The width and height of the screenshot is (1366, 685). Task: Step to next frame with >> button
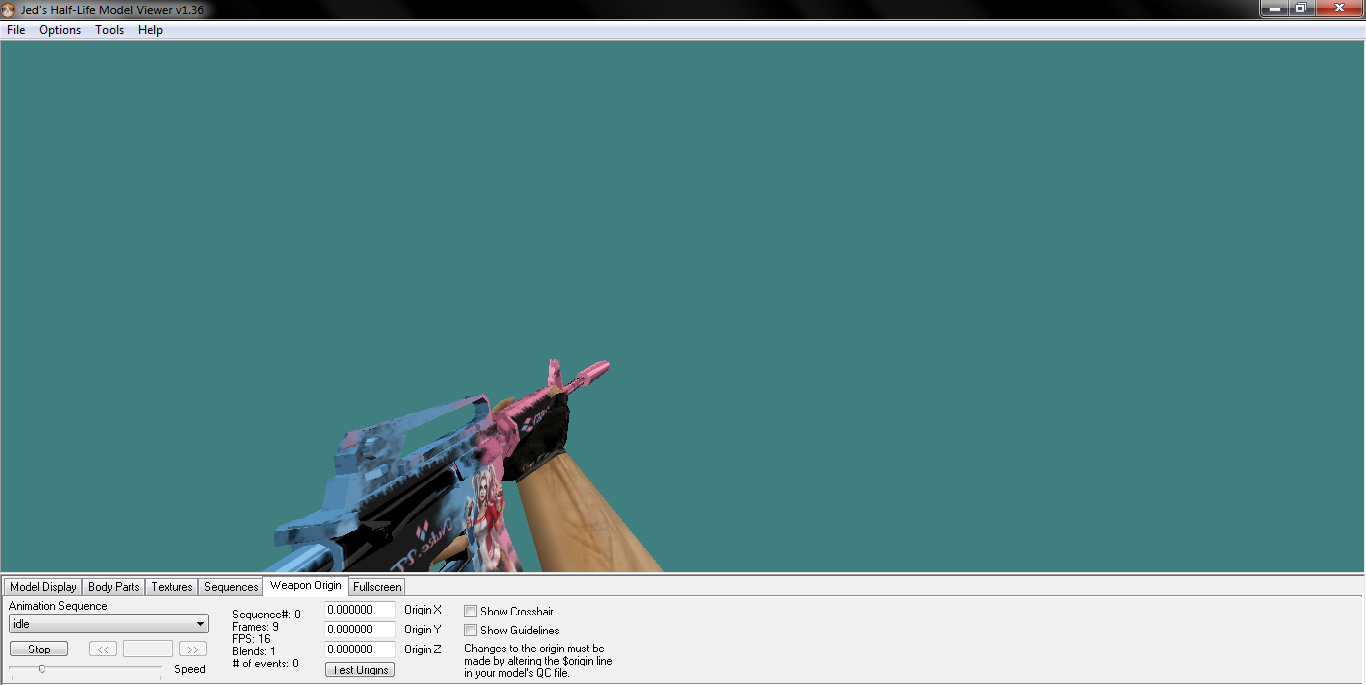[193, 649]
